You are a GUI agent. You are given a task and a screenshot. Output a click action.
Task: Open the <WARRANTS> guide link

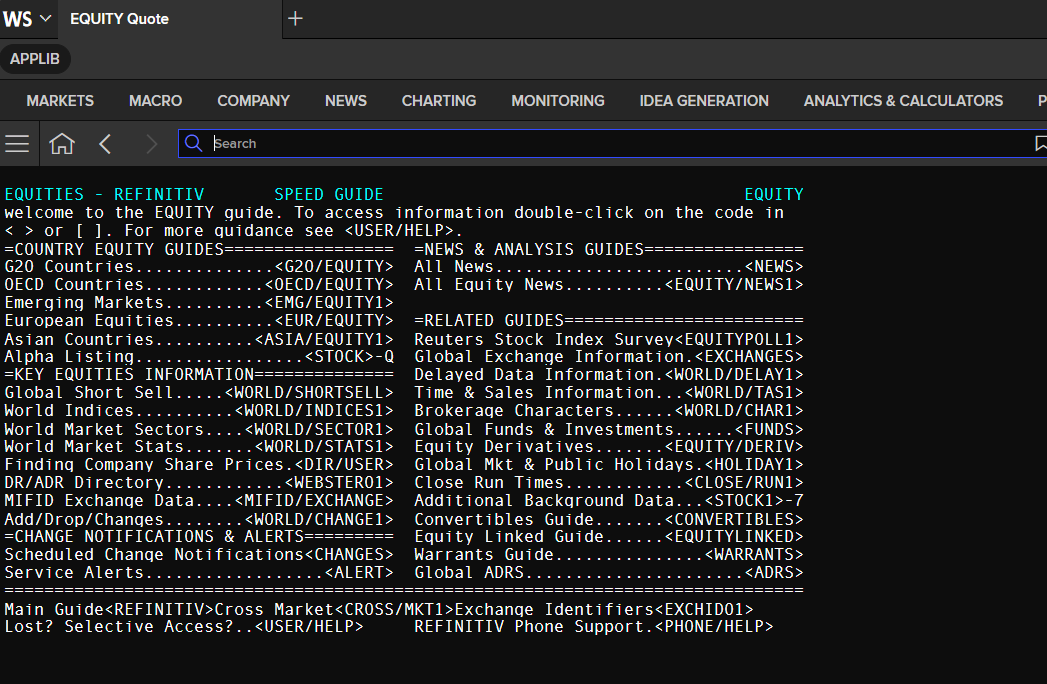754,555
